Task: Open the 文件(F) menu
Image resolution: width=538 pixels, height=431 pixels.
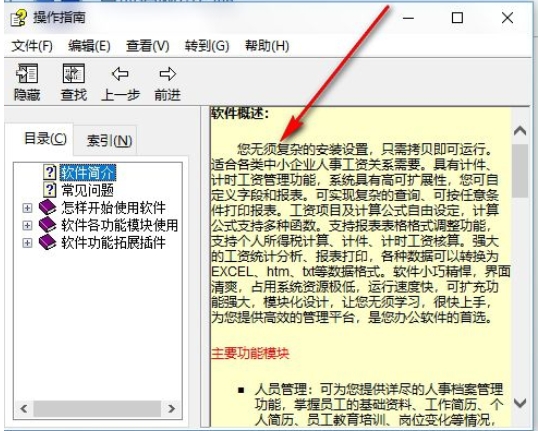Action: click(x=32, y=46)
